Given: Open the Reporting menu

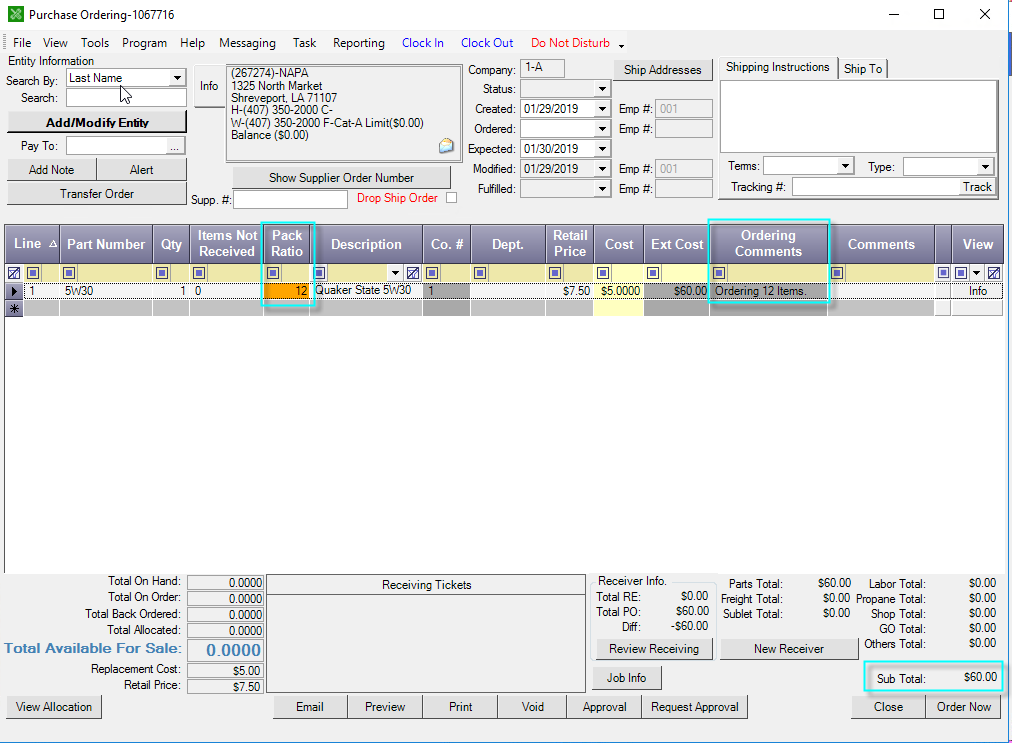Looking at the screenshot, I should coord(358,43).
